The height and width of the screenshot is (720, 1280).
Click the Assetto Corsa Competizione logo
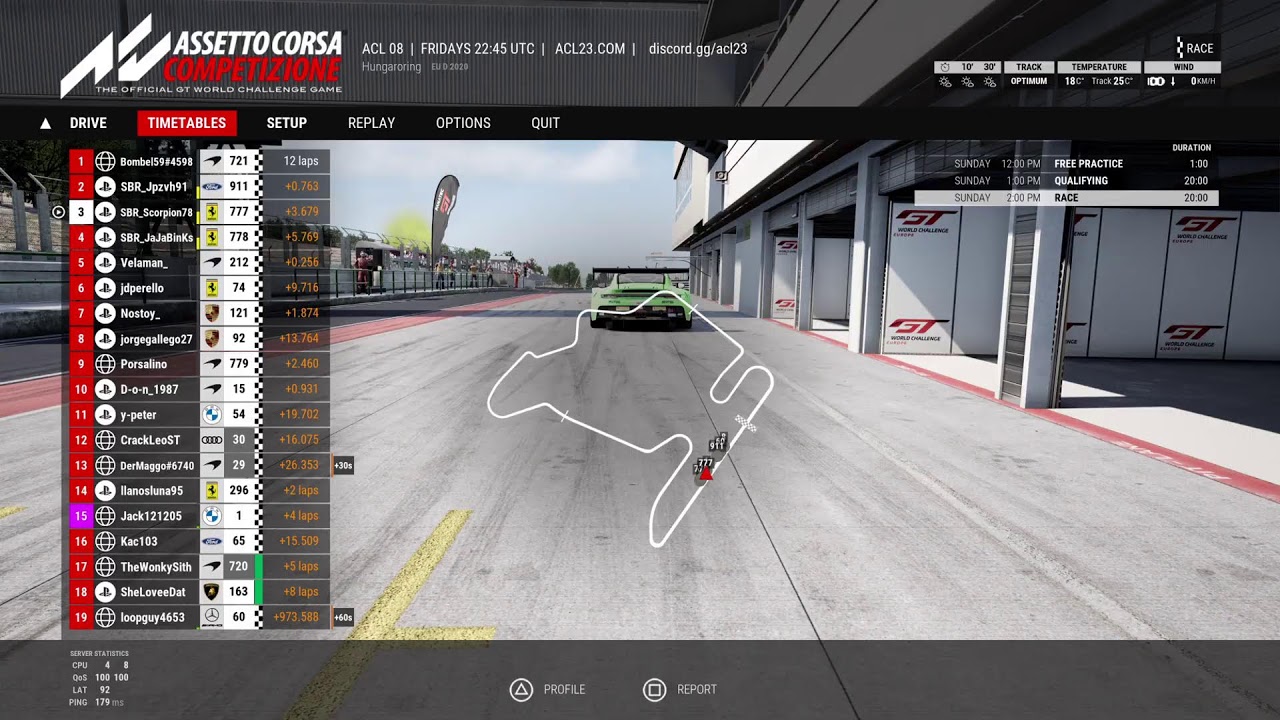201,56
